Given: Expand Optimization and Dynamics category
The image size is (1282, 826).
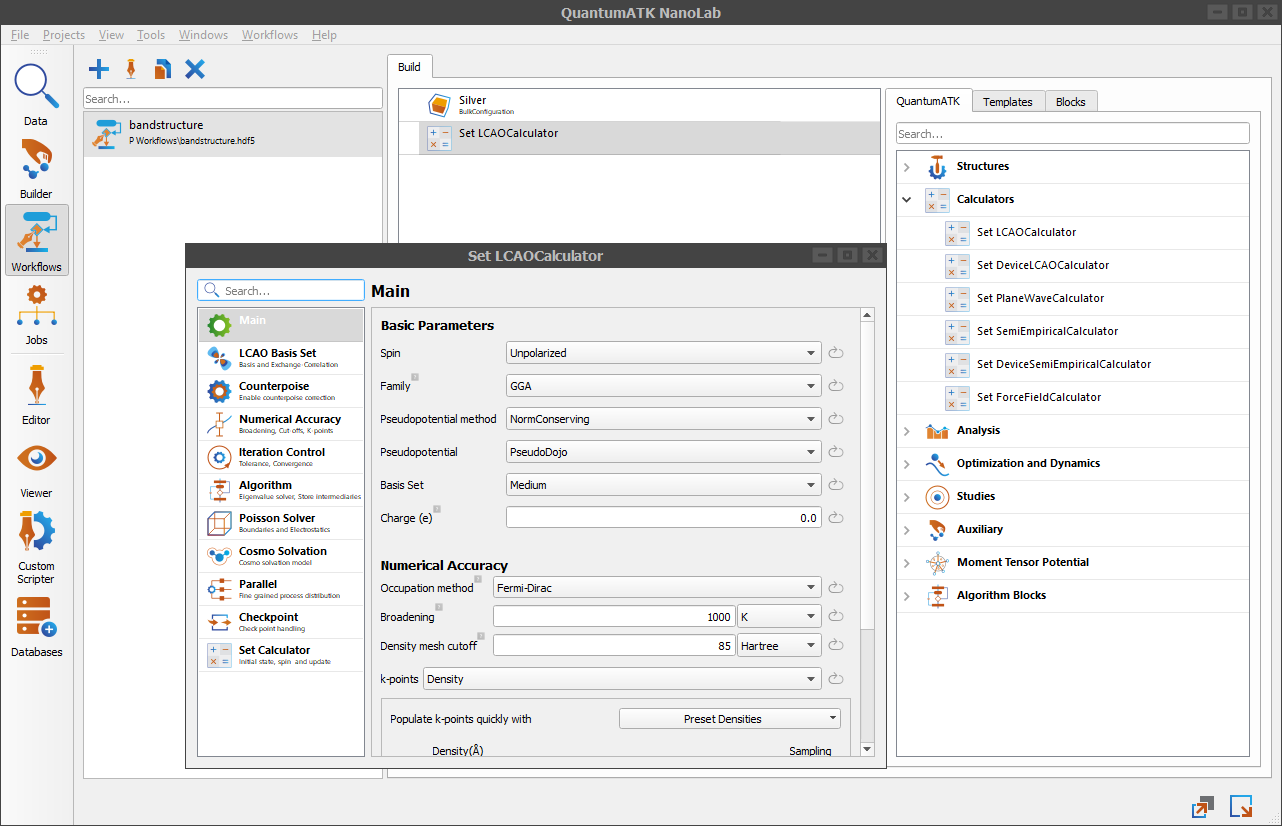Looking at the screenshot, I should coord(907,464).
